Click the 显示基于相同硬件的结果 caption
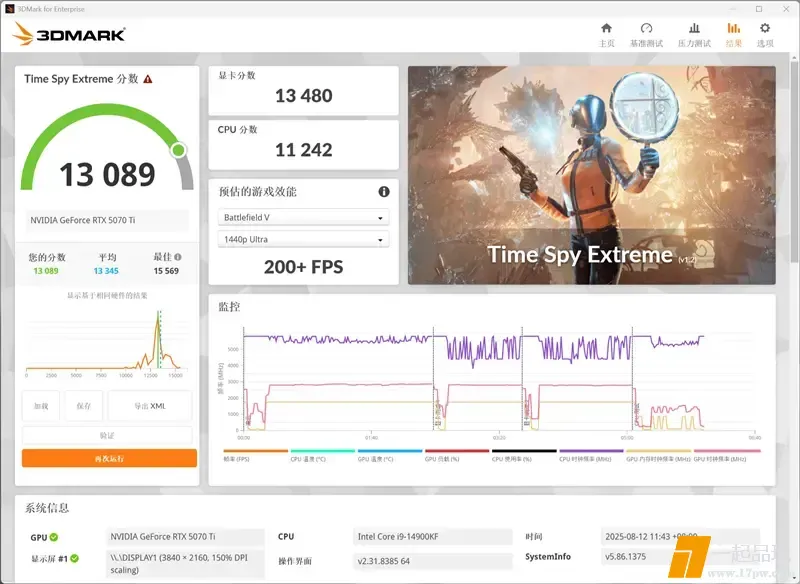The image size is (800, 584). point(107,295)
